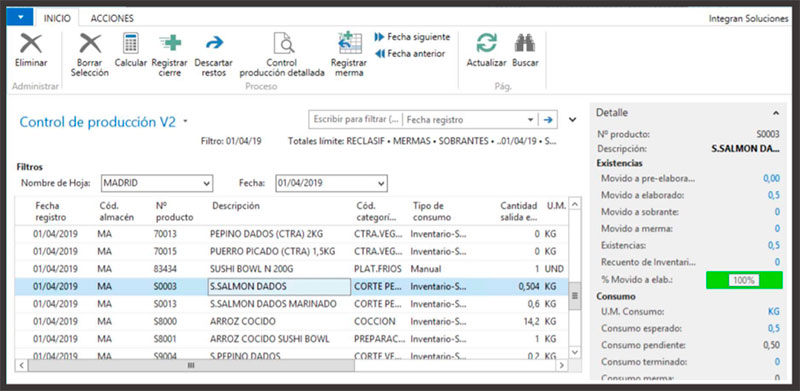Open Consumo terminado value 0
Viewport: 800px width, 391px height.
(x=777, y=361)
